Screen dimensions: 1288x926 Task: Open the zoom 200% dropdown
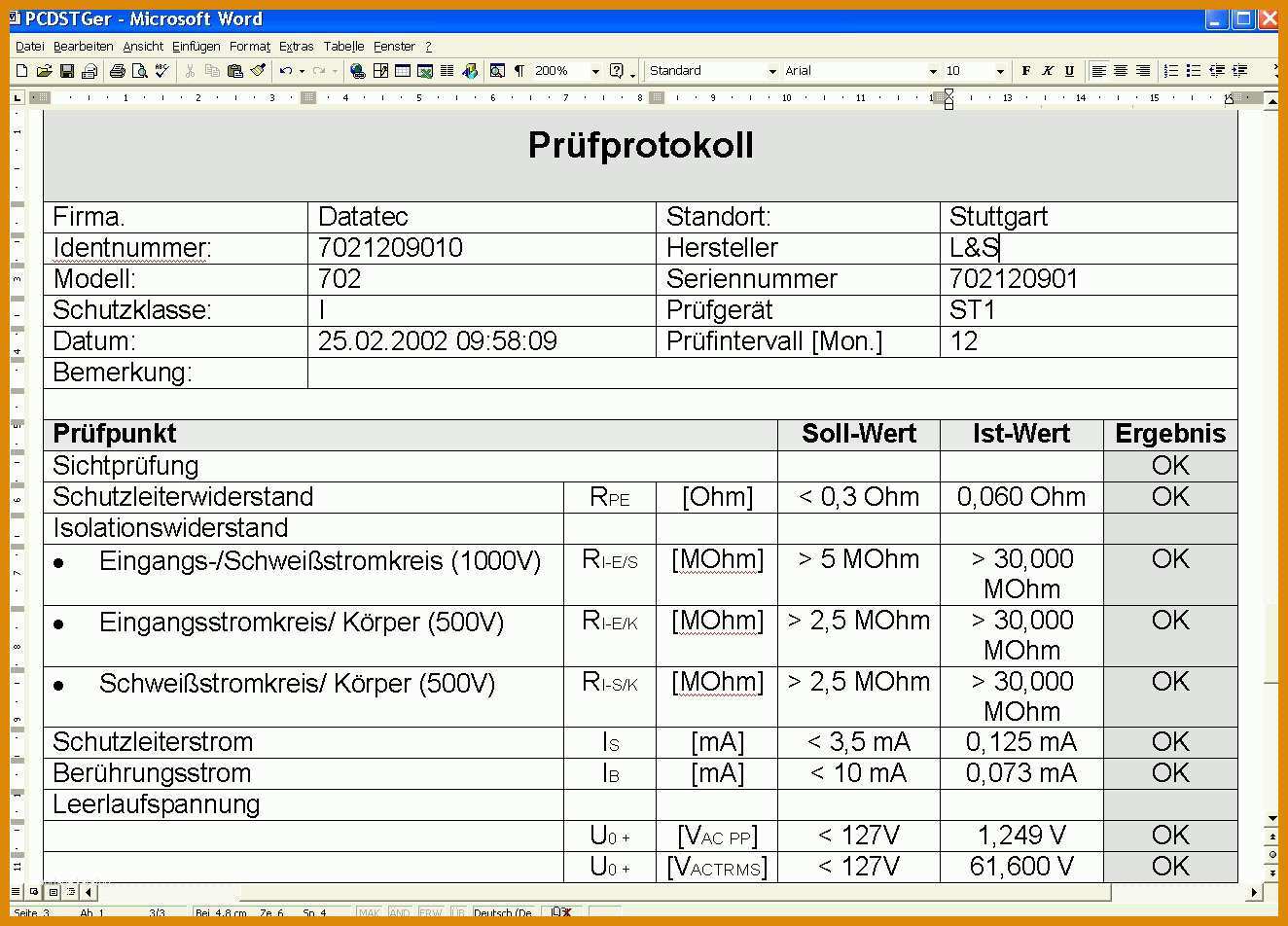tap(594, 71)
